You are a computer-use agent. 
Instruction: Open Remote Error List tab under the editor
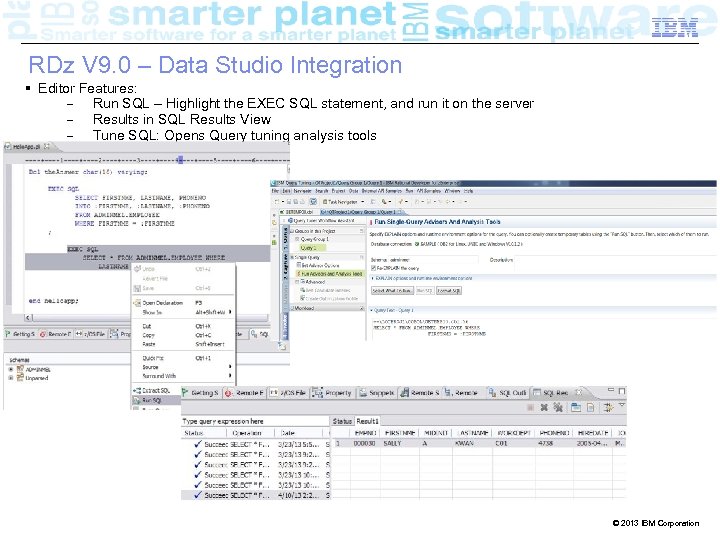pyautogui.click(x=56, y=334)
